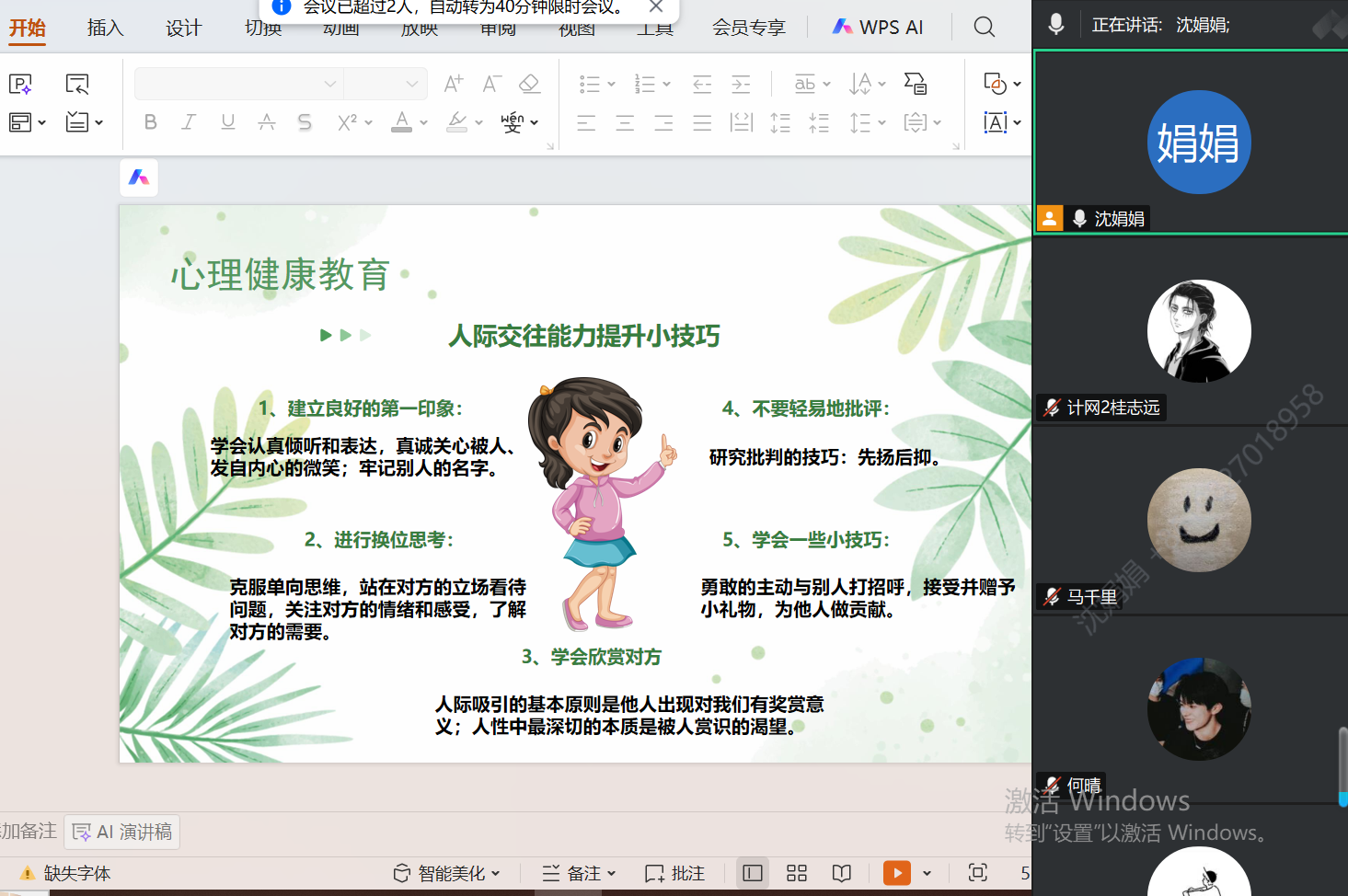Open the 插入 ribbon tab
1348x896 pixels.
(105, 28)
